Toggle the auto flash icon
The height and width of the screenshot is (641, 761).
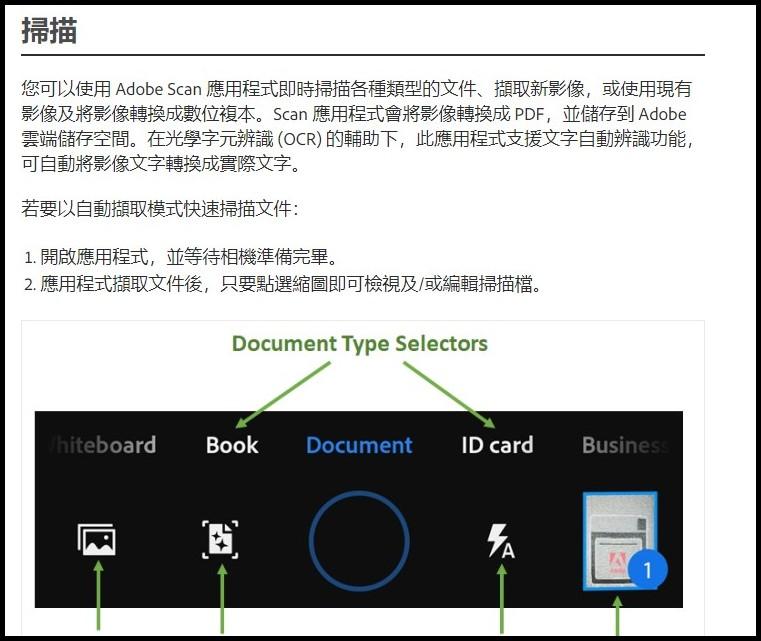tap(500, 541)
